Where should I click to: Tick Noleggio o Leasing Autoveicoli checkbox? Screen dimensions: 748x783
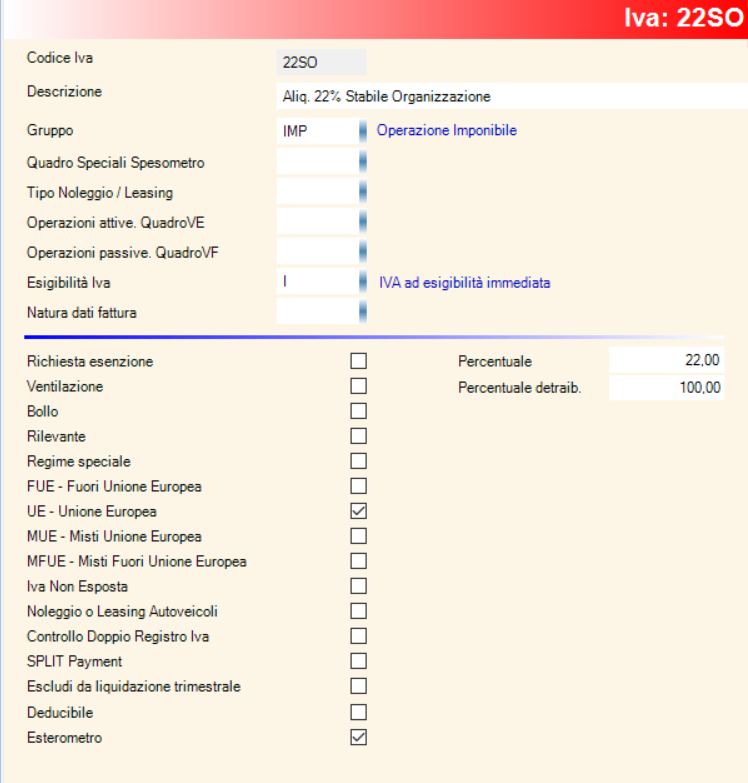359,611
